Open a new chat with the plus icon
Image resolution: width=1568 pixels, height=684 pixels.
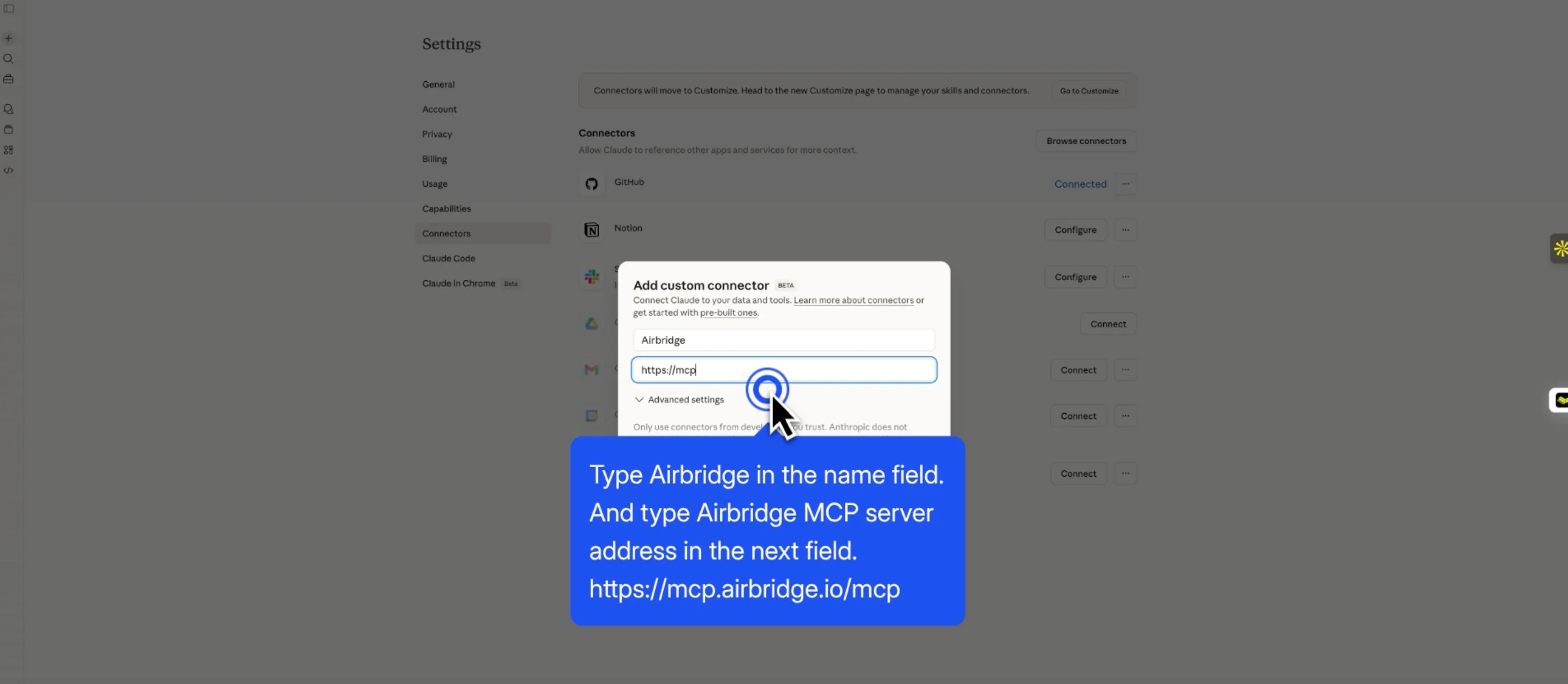click(x=9, y=38)
